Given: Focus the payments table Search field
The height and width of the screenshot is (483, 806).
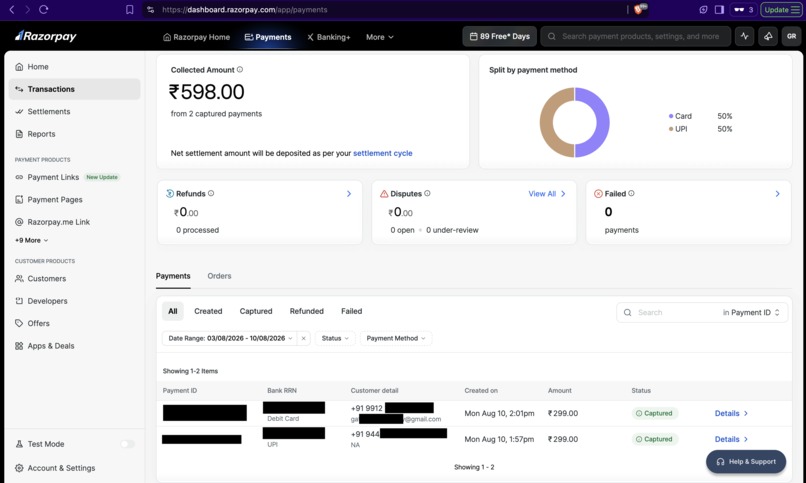Looking at the screenshot, I should (668, 312).
